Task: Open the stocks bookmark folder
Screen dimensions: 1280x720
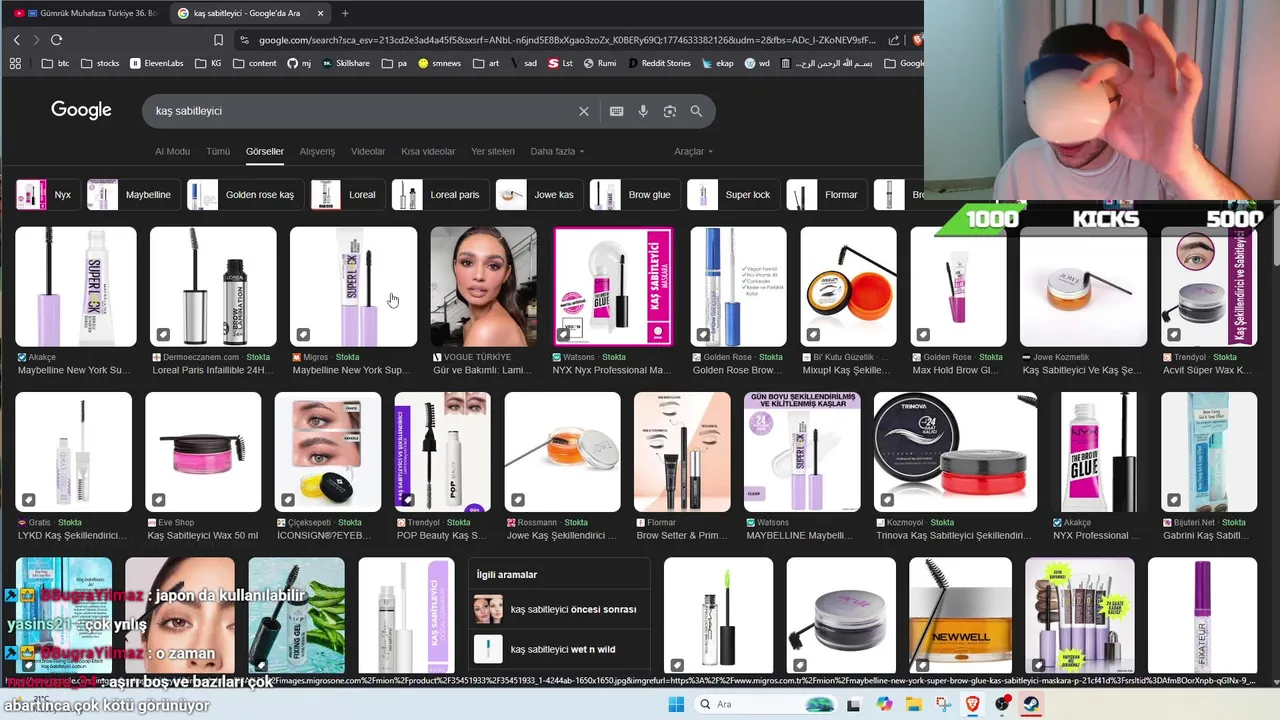Action: [x=100, y=63]
